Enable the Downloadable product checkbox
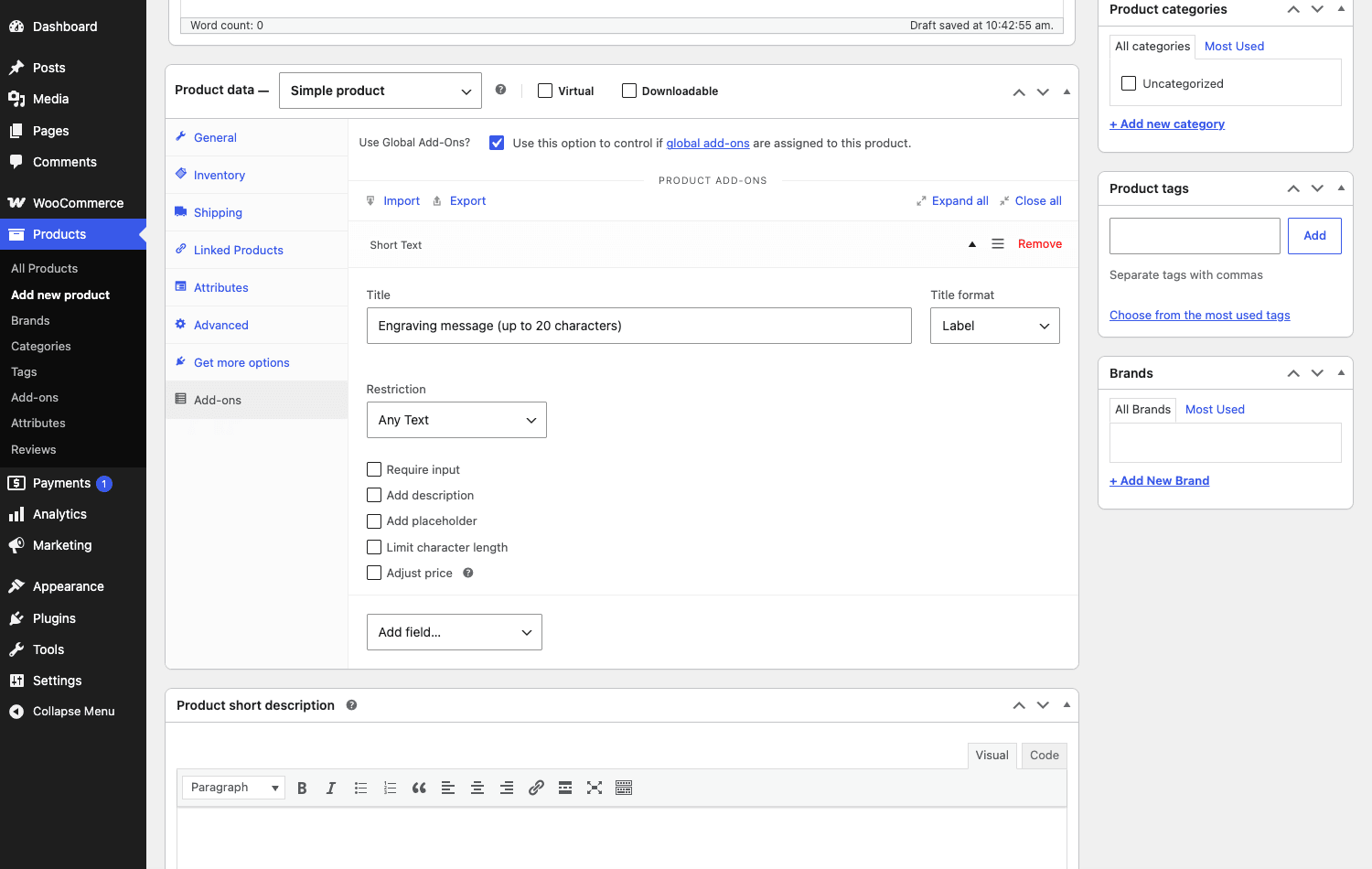The image size is (1372, 869). tap(629, 91)
